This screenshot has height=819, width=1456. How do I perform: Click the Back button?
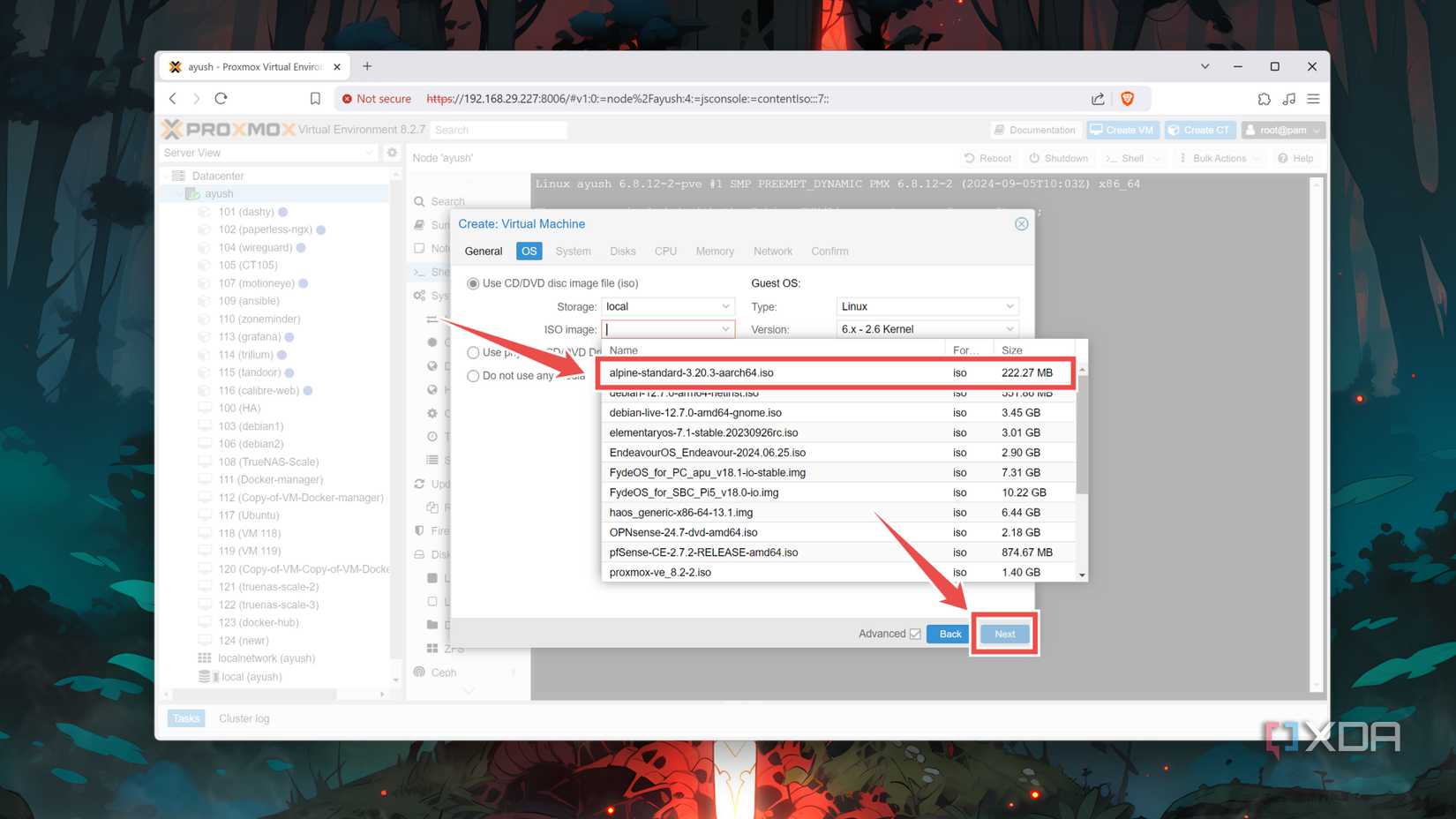947,633
